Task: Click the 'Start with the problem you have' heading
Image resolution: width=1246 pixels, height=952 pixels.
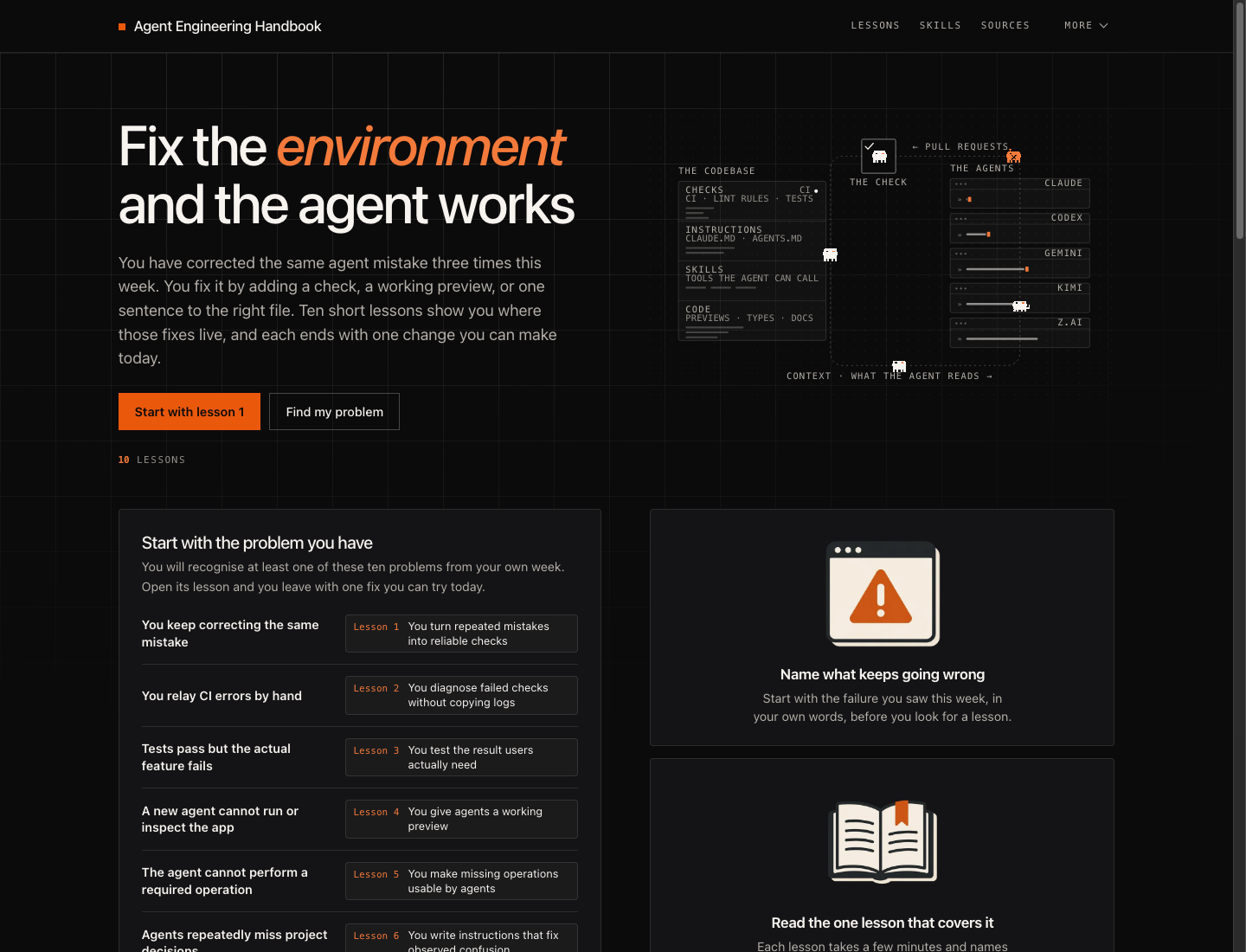Action: 257,543
